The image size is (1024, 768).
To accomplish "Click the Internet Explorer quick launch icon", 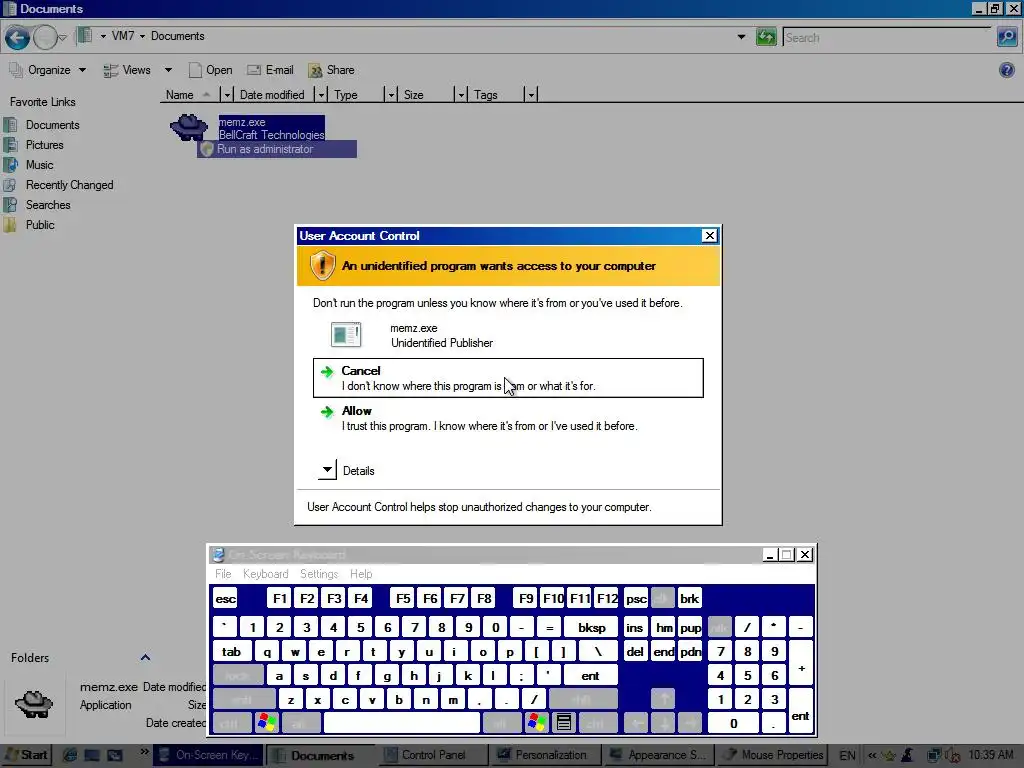I will (71, 755).
